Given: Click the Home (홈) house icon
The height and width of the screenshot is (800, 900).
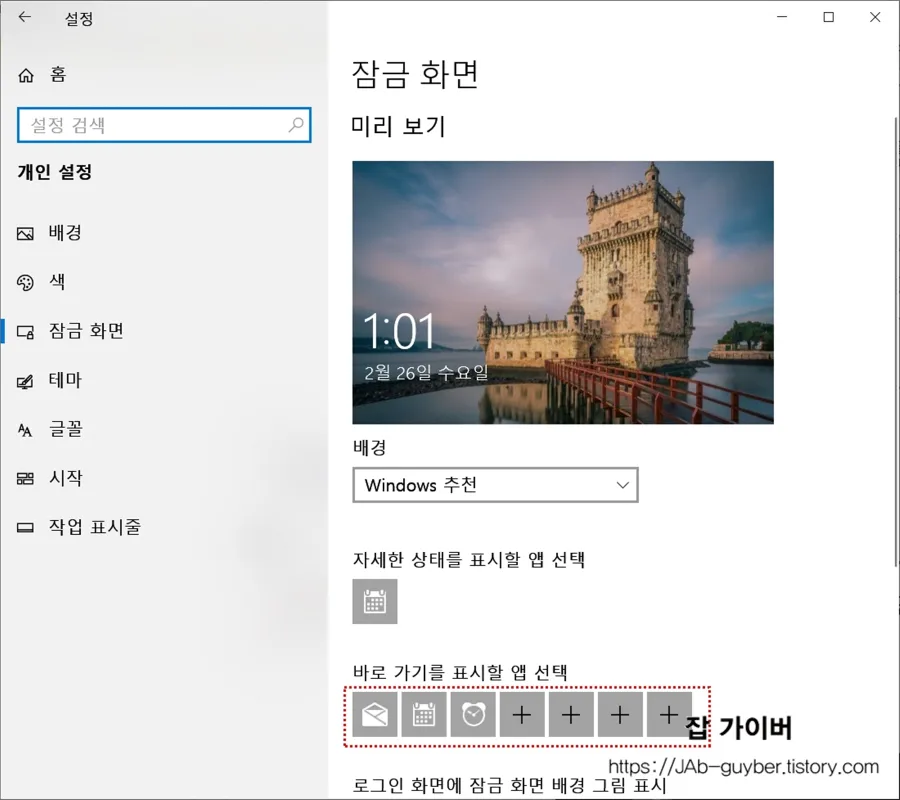Looking at the screenshot, I should point(25,75).
